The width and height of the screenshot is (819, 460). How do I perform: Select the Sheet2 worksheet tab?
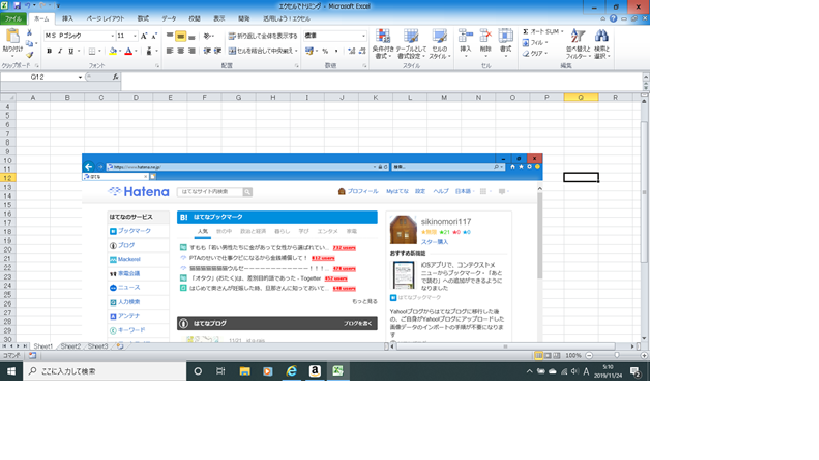click(x=71, y=346)
